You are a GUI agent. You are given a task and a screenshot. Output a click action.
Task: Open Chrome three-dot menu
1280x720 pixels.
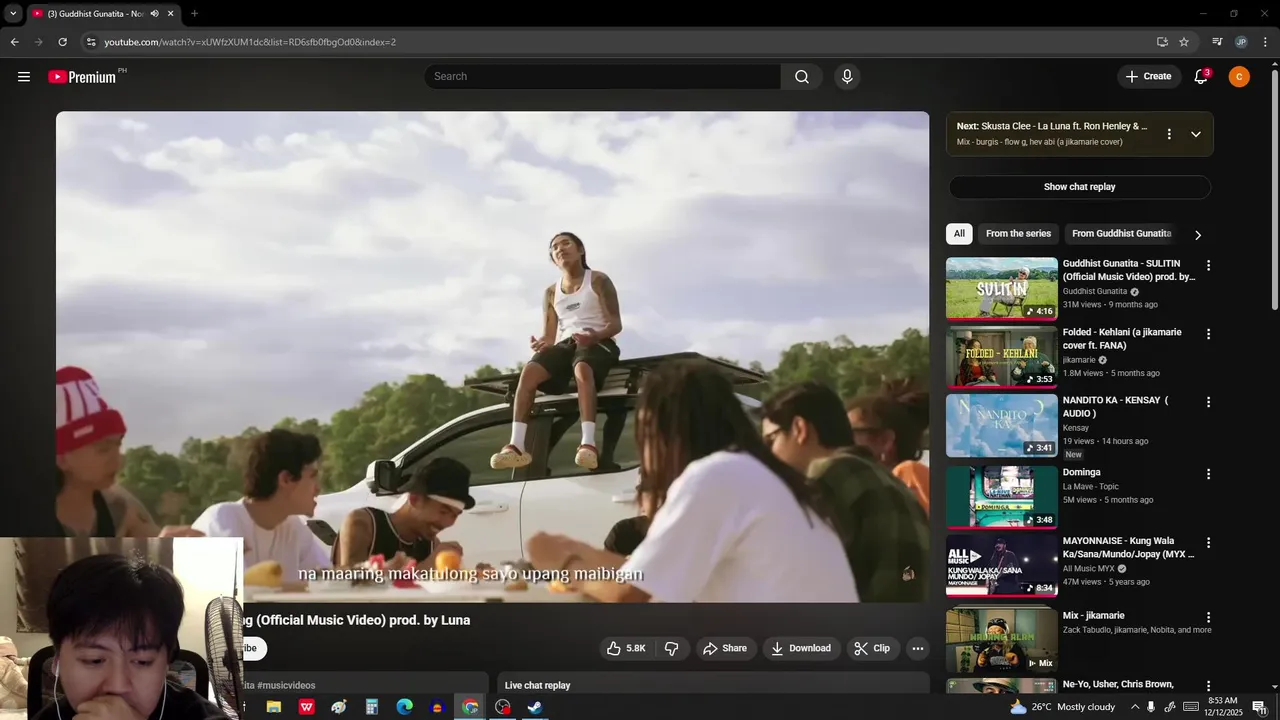pyautogui.click(x=1265, y=42)
